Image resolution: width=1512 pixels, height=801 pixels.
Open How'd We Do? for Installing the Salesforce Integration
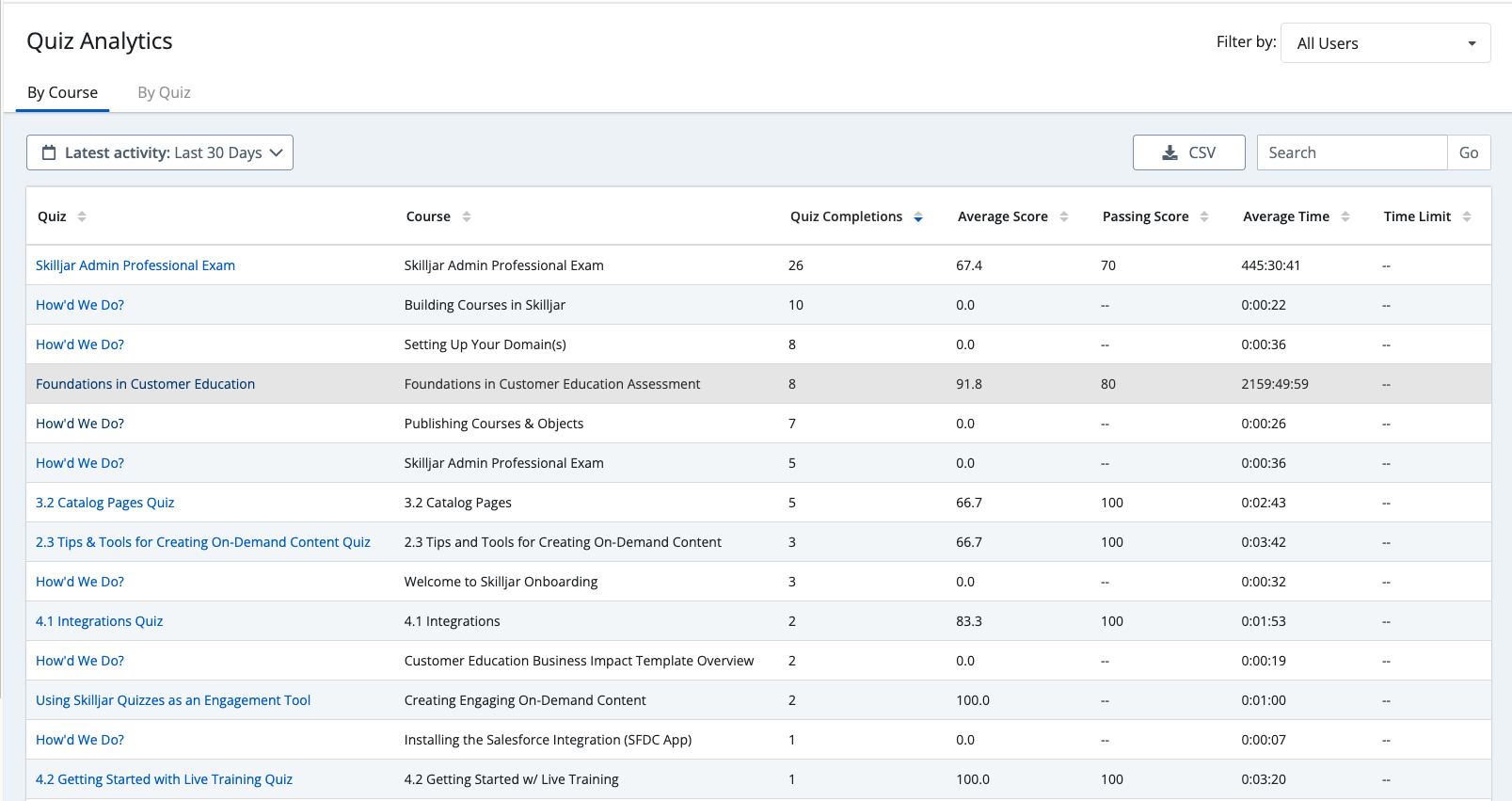point(80,740)
